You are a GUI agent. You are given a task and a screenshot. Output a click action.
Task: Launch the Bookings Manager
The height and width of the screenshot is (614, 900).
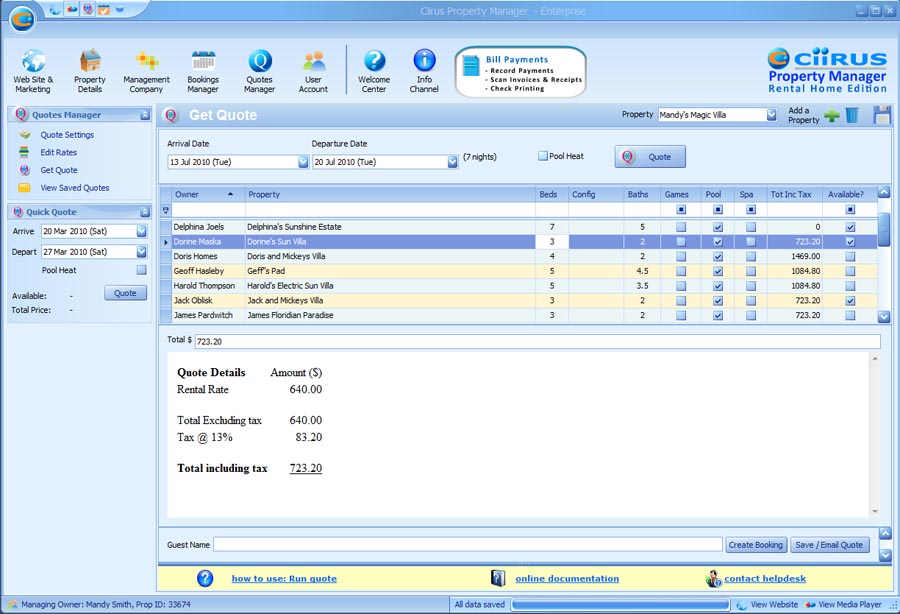[203, 71]
